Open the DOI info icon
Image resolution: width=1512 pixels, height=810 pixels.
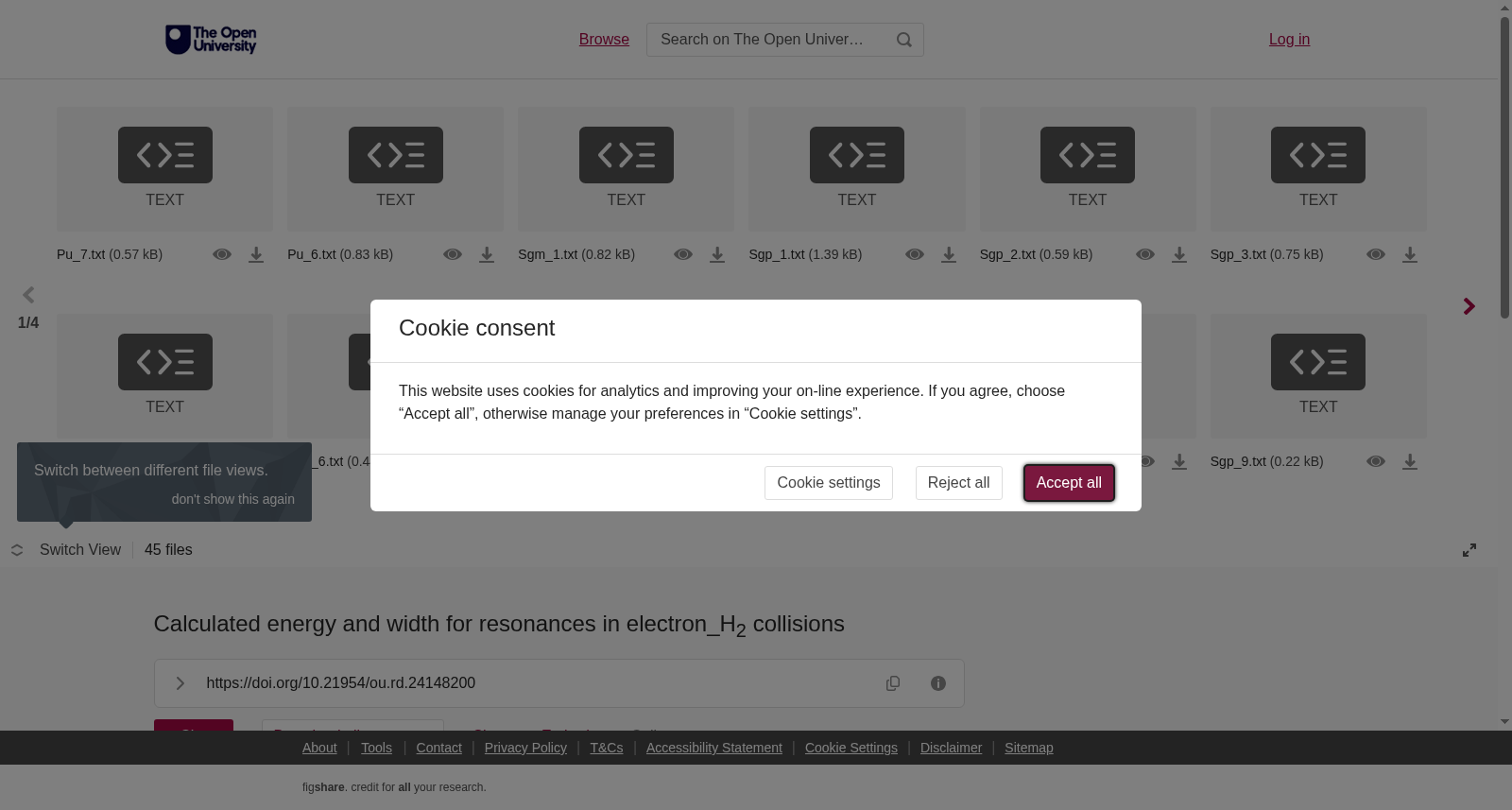pyautogui.click(x=938, y=683)
